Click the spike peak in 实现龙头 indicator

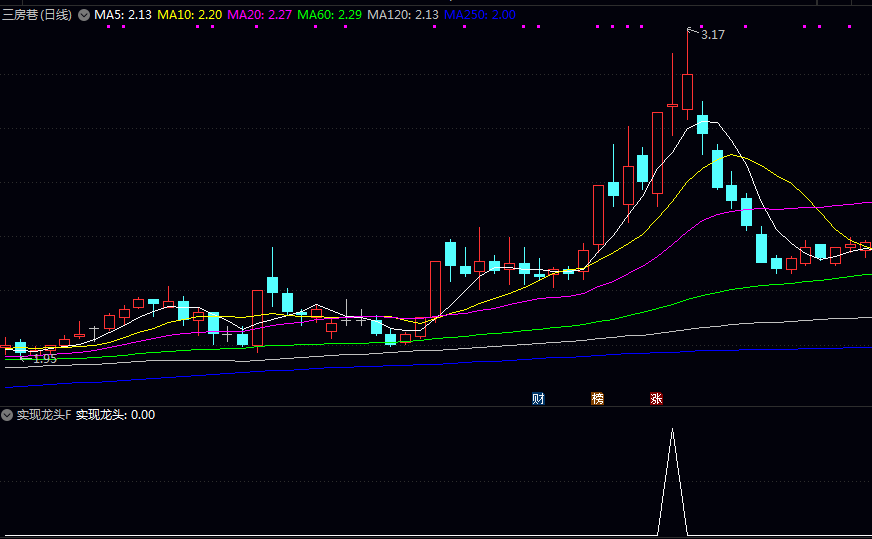[672, 430]
